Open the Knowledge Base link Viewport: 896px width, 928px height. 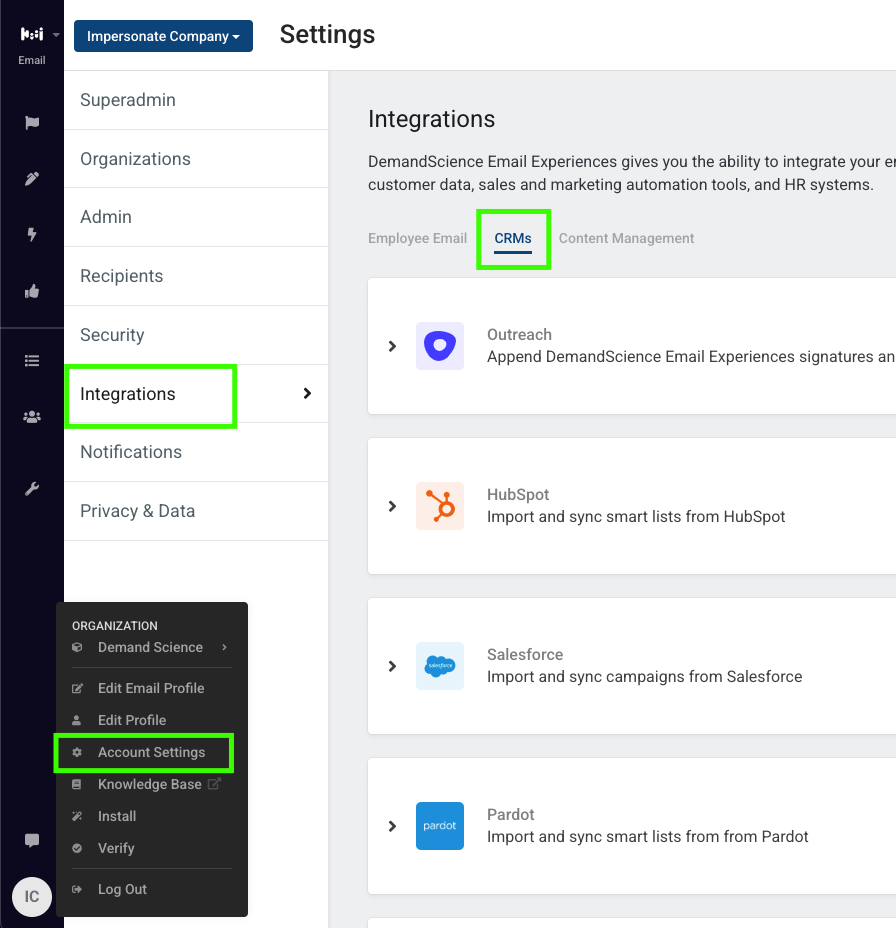click(x=151, y=784)
